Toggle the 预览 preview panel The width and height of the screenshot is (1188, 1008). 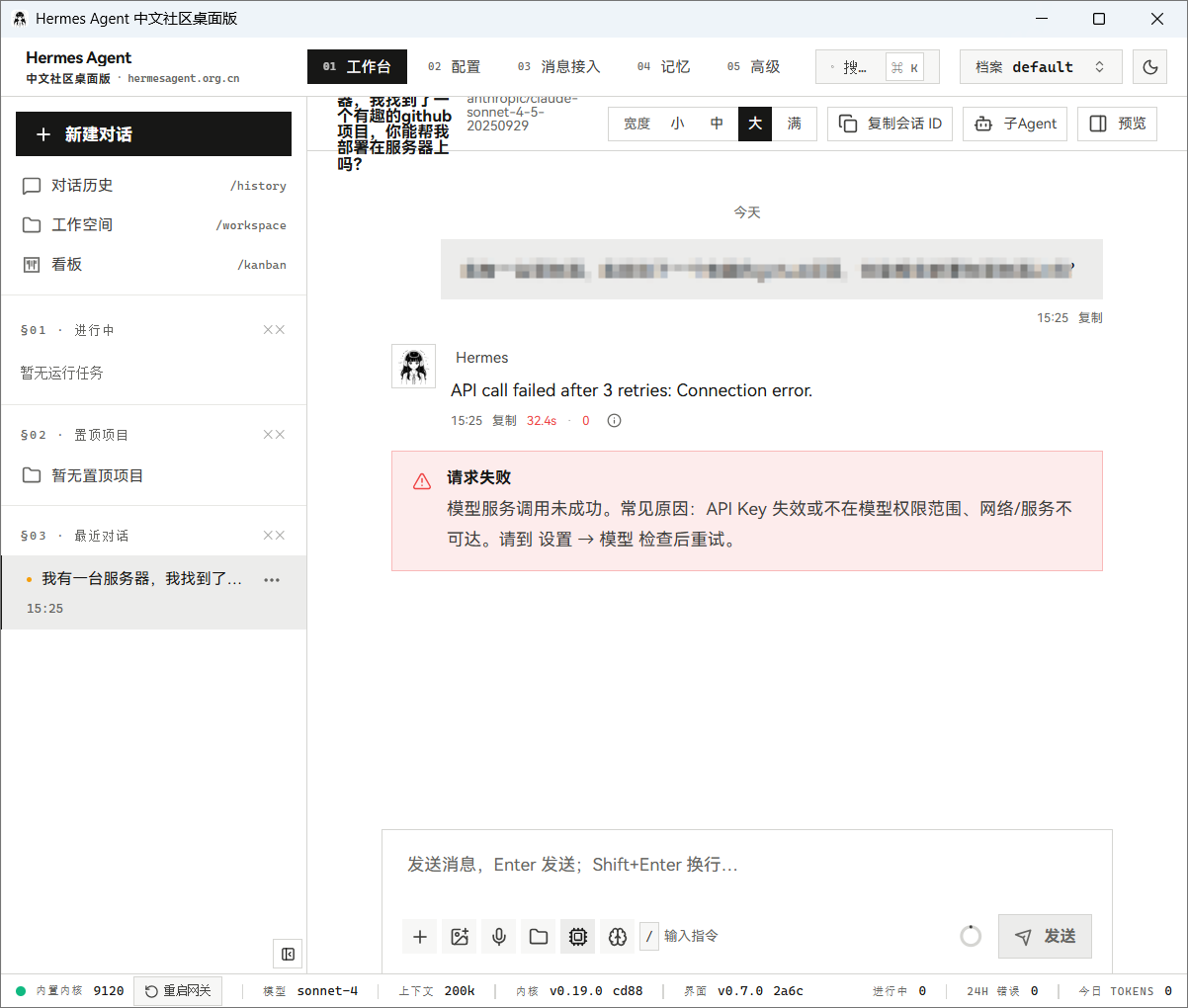point(1117,124)
